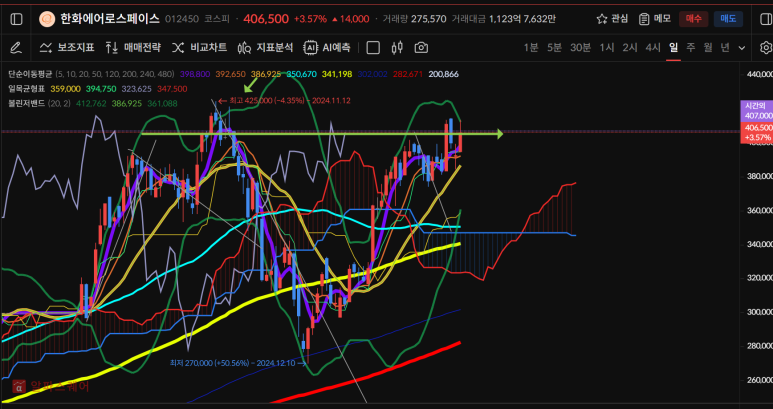
Task: Add stock to 관심 watchlist star
Action: (x=612, y=19)
